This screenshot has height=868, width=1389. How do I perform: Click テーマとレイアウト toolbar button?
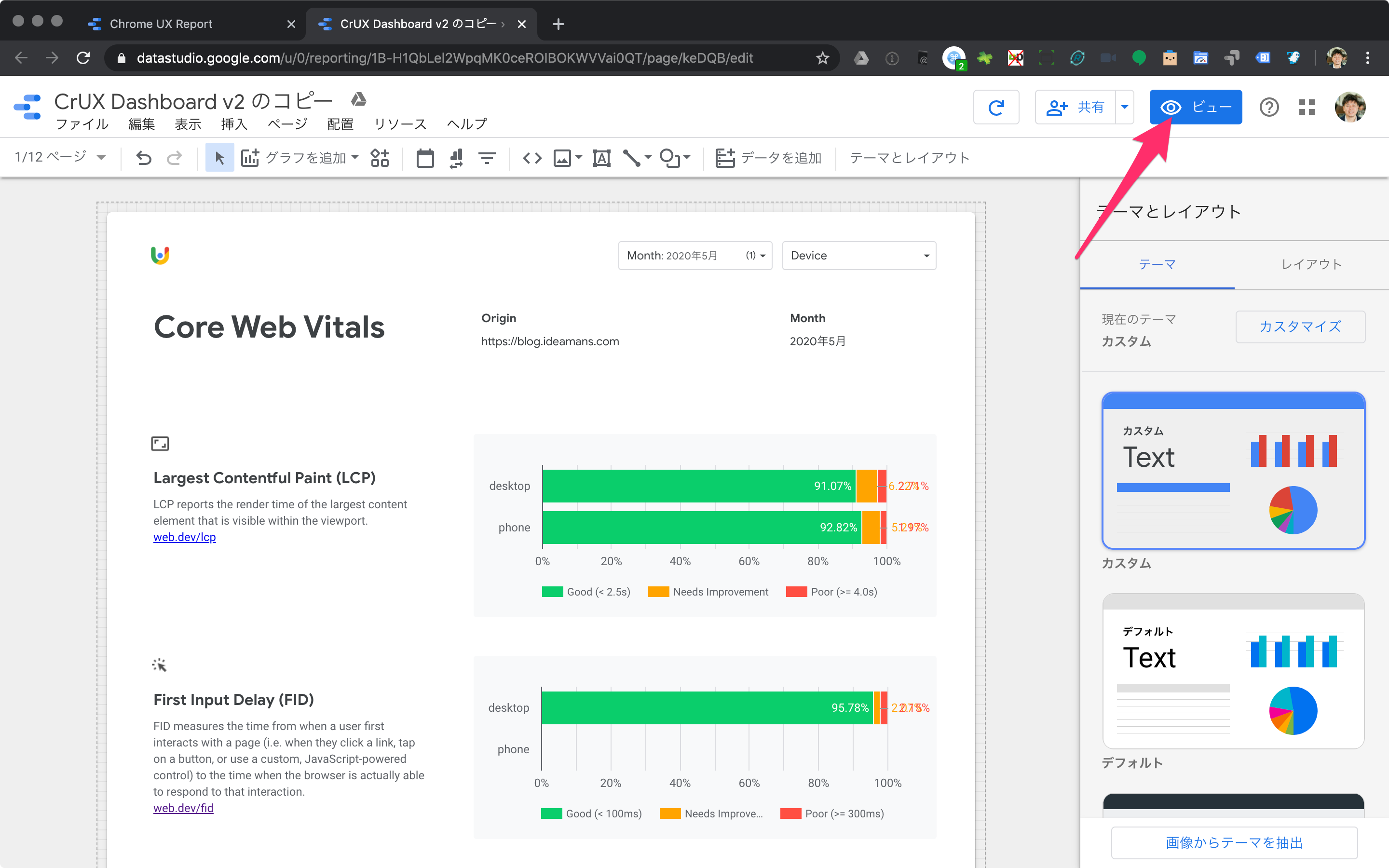click(909, 157)
